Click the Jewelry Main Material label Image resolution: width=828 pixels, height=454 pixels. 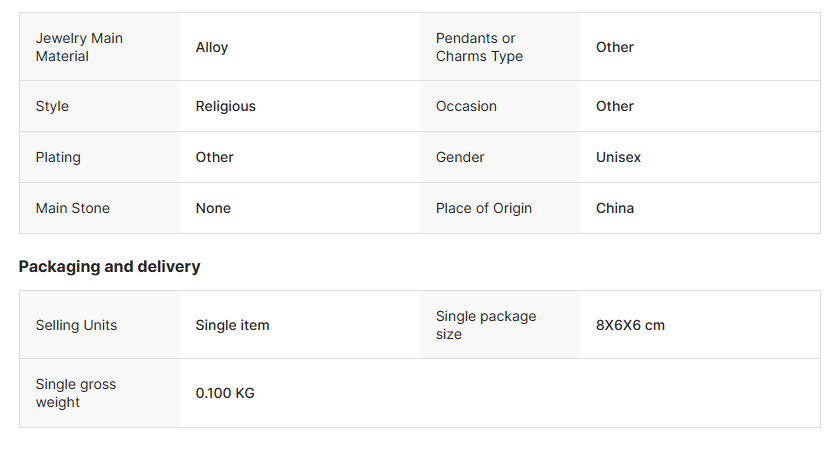79,47
